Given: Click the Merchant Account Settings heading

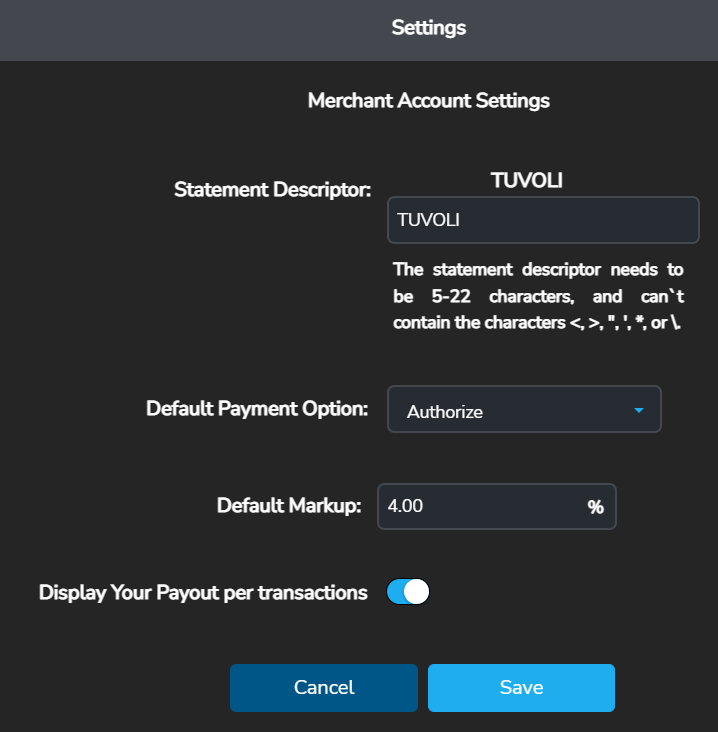Looking at the screenshot, I should tap(428, 101).
